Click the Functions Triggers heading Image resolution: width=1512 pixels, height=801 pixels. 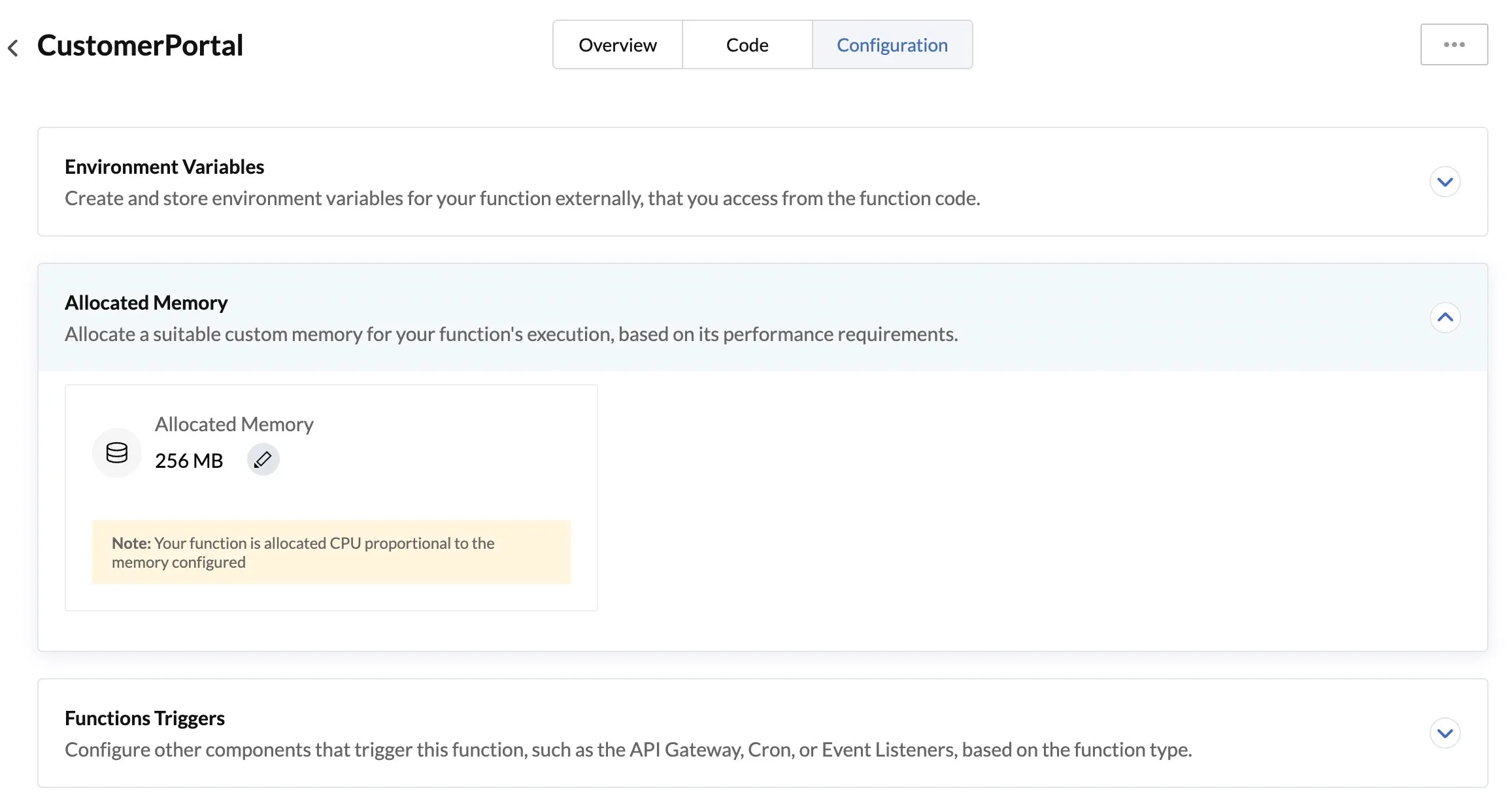144,719
